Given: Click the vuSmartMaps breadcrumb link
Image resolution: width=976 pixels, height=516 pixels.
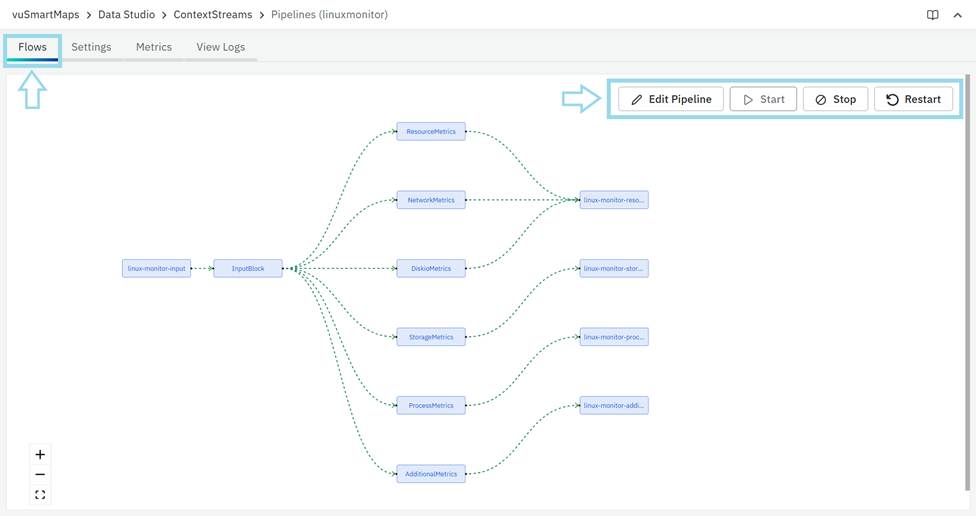Looking at the screenshot, I should tap(44, 15).
